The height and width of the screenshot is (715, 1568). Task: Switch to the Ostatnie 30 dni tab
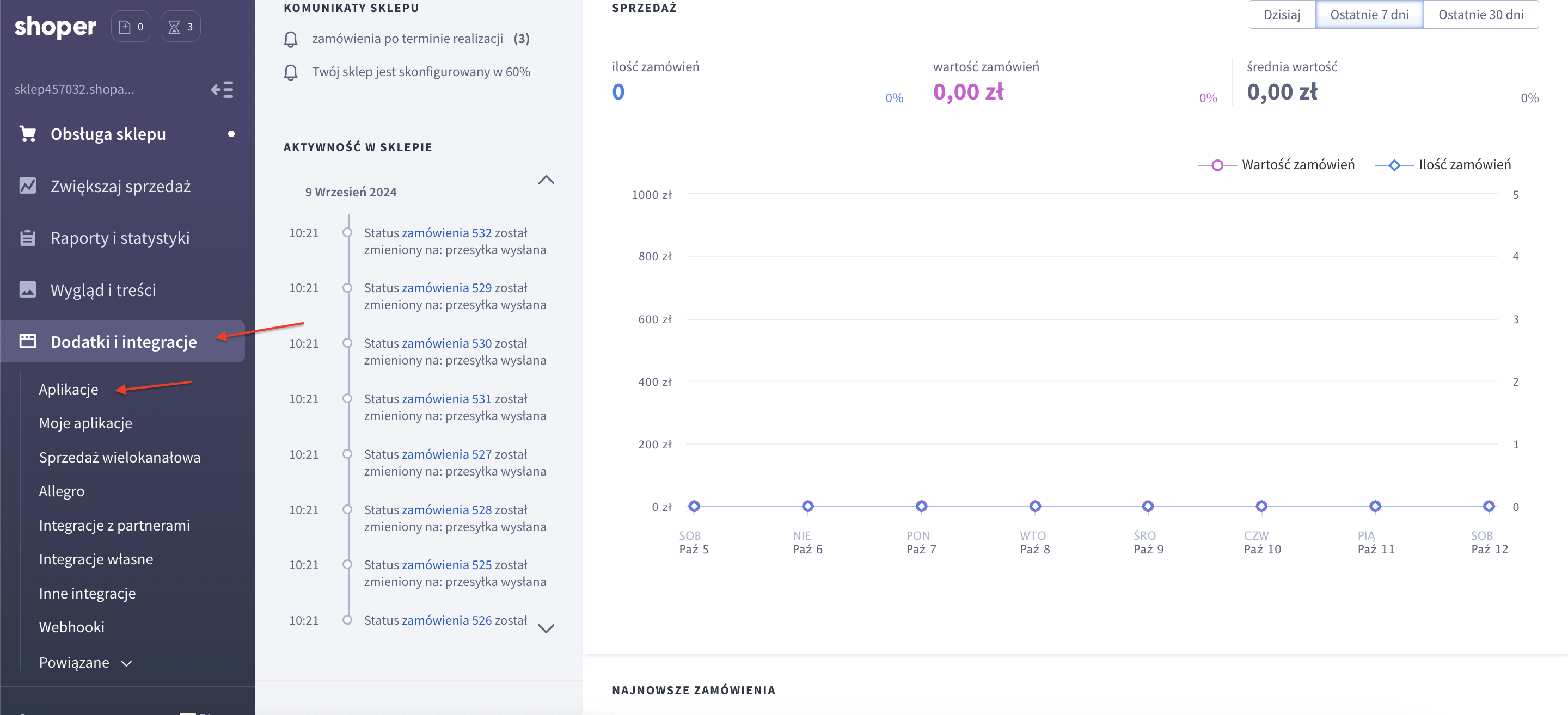click(1480, 15)
